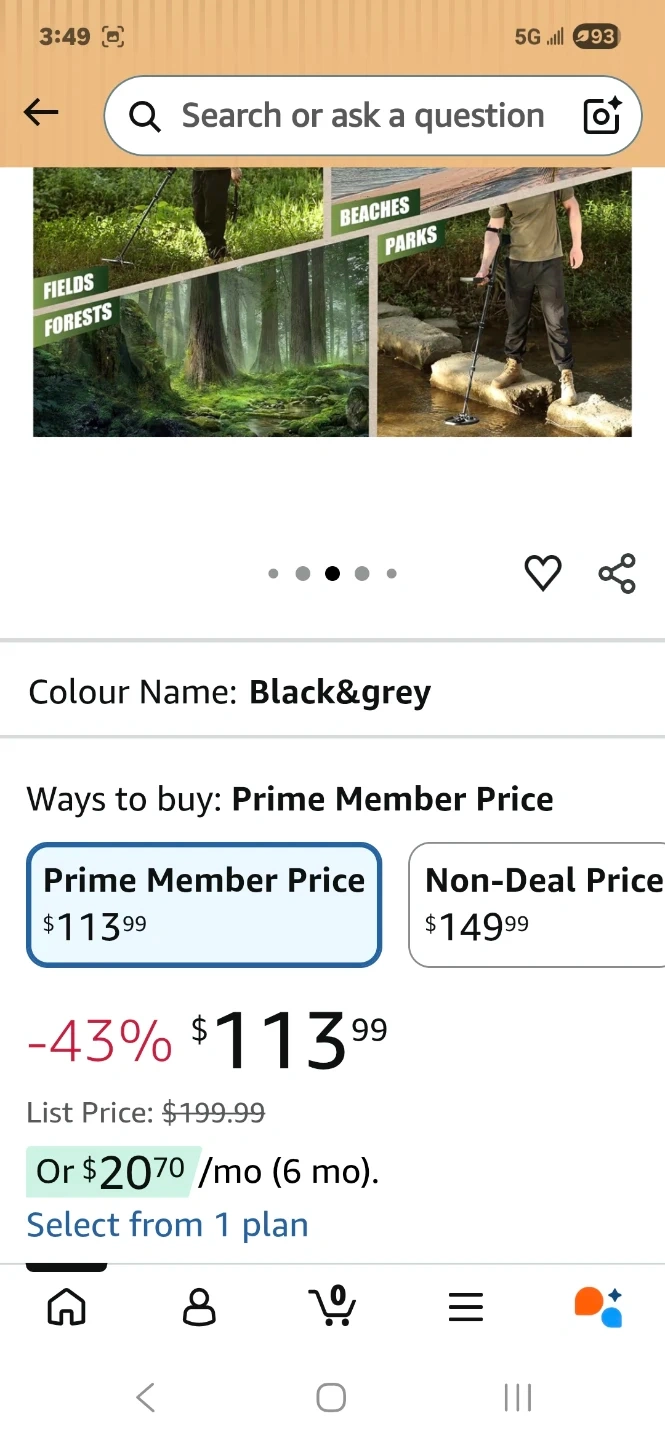Jump to the fourth image dot
The width and height of the screenshot is (665, 1440).
[362, 573]
